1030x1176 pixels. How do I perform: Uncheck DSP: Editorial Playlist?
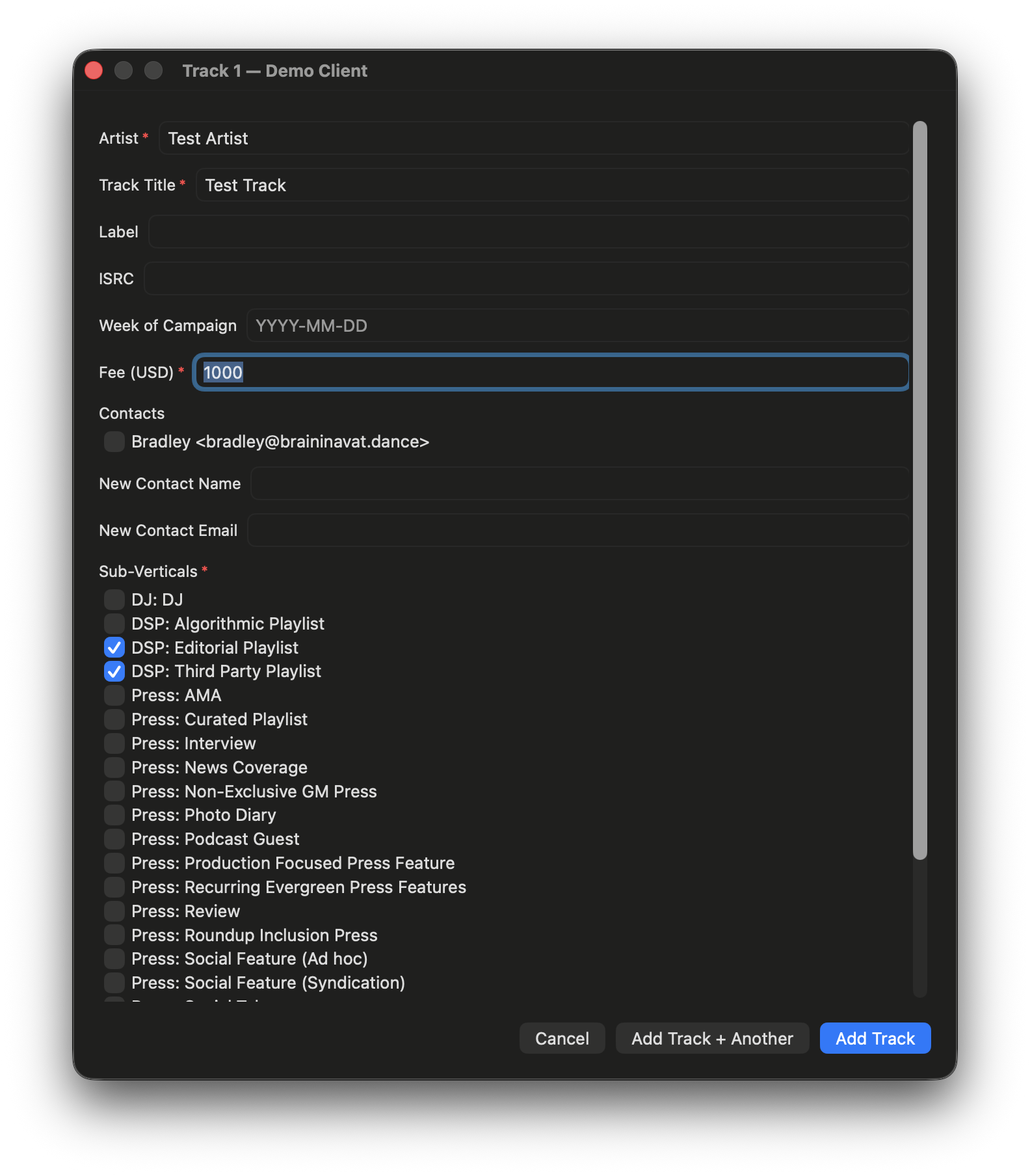point(114,648)
